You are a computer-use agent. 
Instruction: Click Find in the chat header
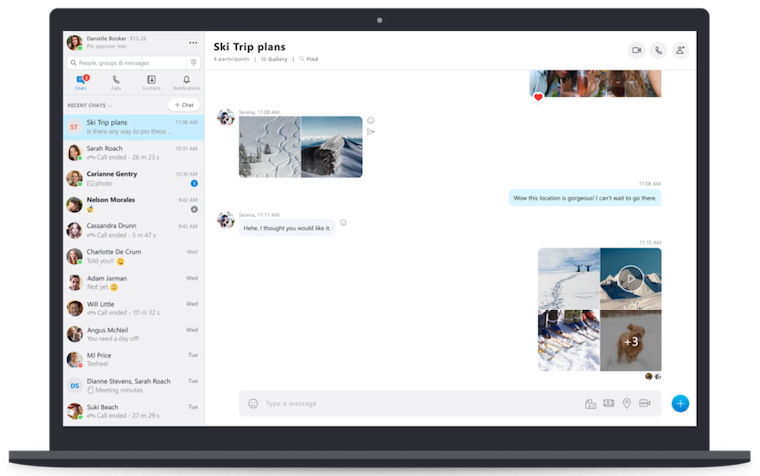pyautogui.click(x=308, y=59)
